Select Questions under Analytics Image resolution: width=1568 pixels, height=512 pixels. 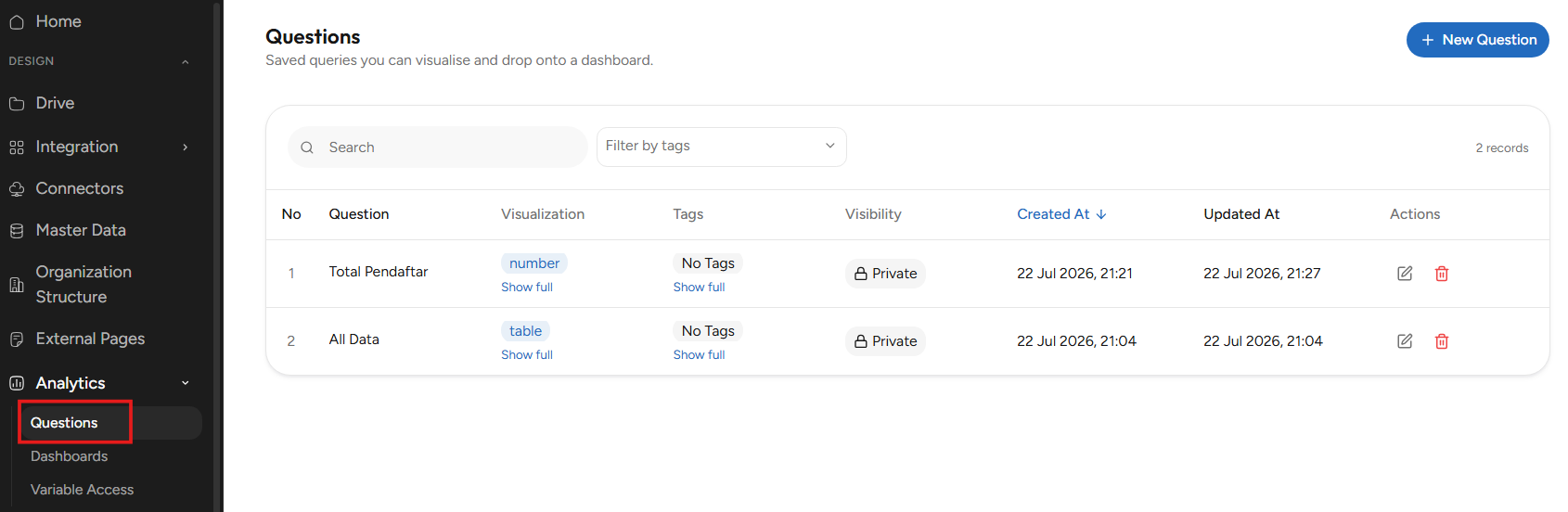[64, 423]
